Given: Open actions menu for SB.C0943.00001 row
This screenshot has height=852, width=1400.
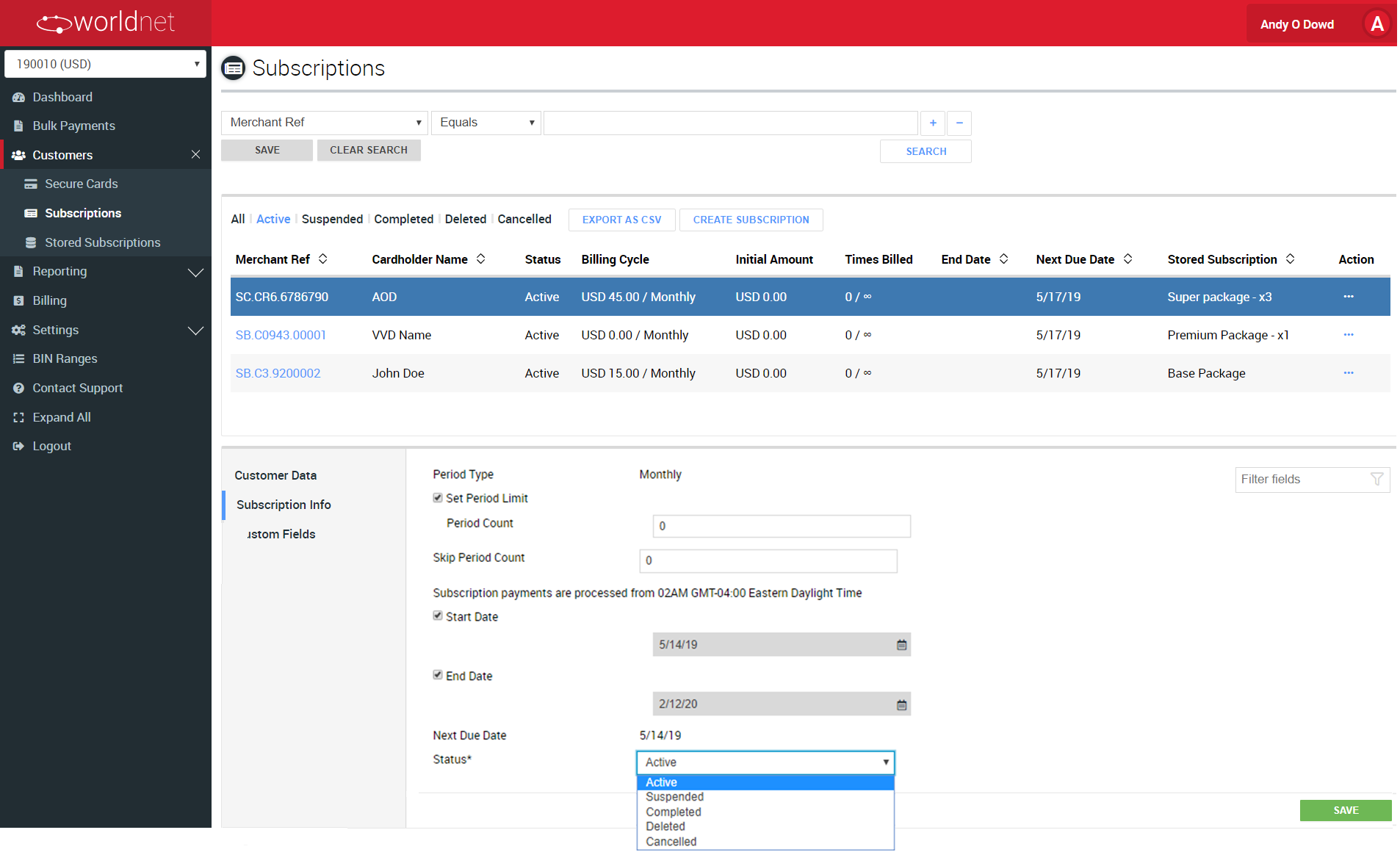Looking at the screenshot, I should coord(1349,335).
